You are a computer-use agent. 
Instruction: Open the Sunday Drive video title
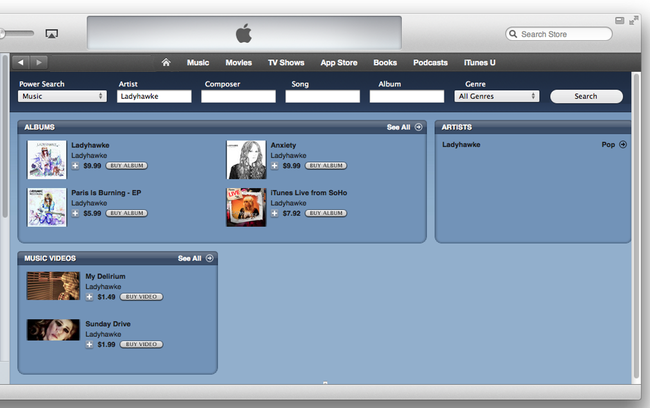(x=108, y=324)
